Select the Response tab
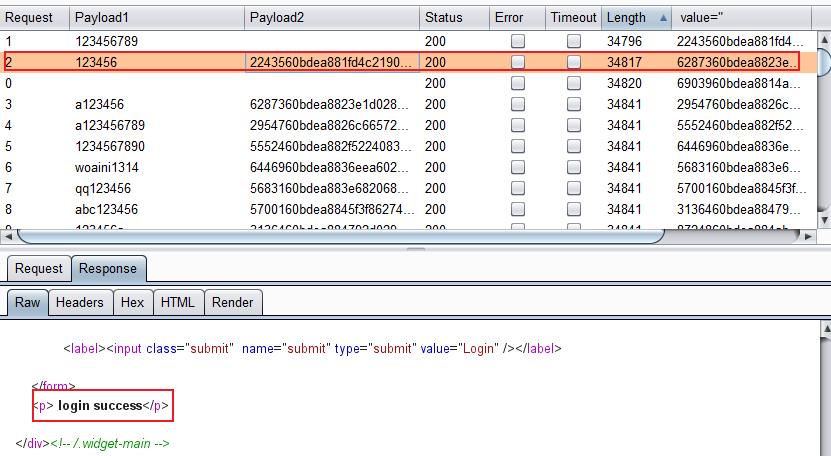Screen dimensions: 831x456 tap(107, 268)
